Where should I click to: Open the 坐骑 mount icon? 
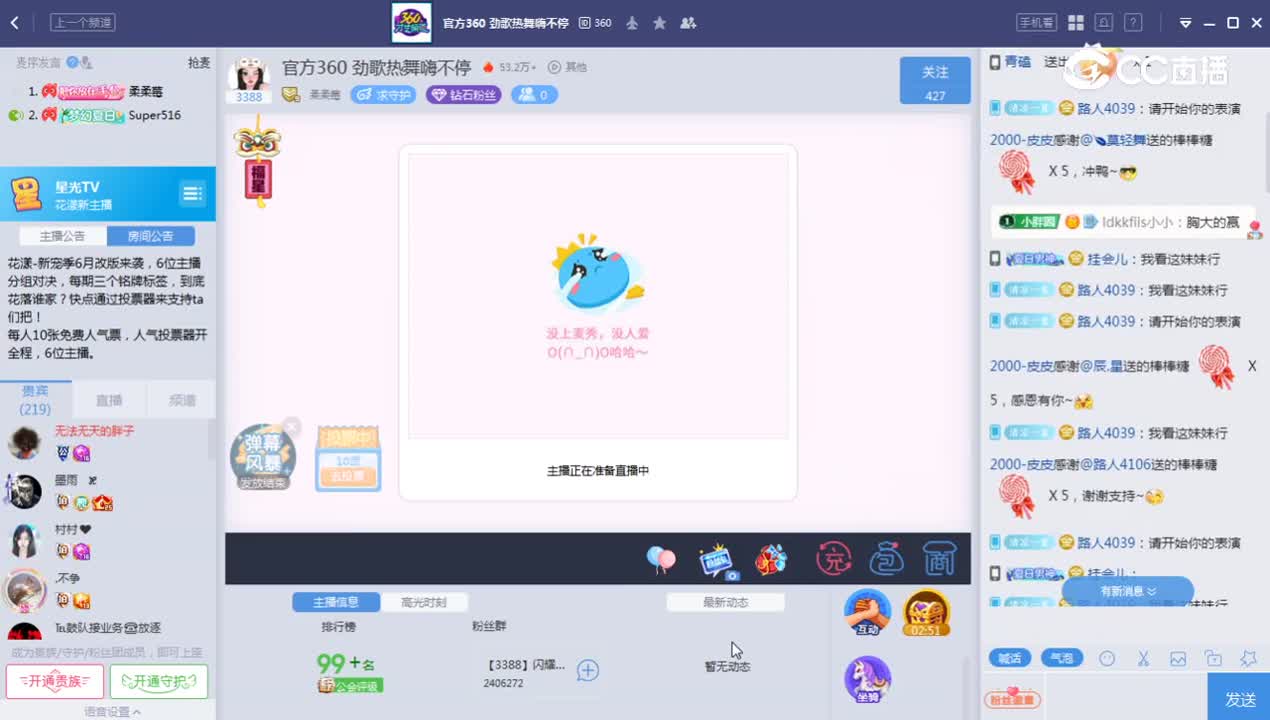click(x=867, y=680)
